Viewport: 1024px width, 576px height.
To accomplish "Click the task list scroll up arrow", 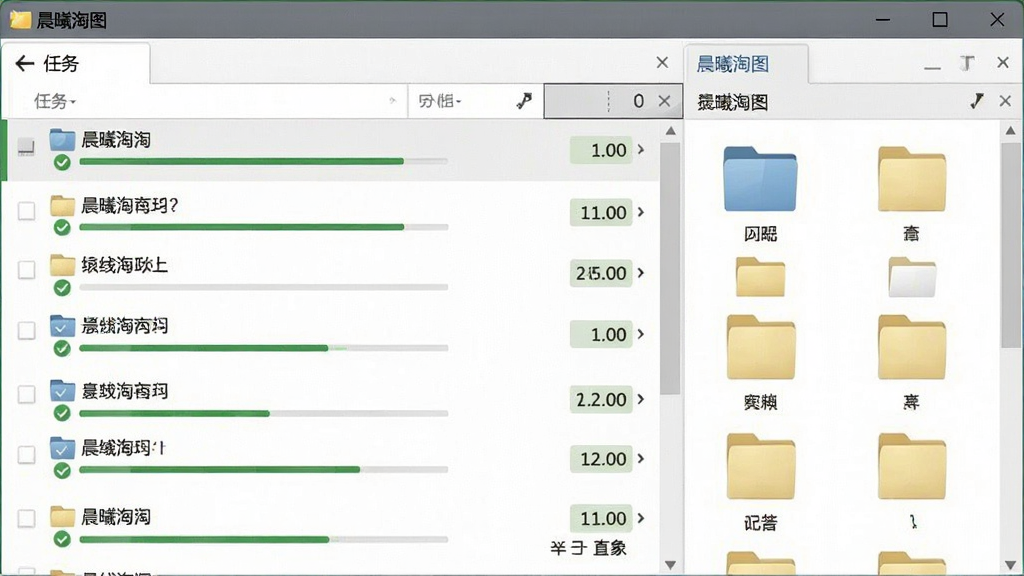I will point(671,131).
